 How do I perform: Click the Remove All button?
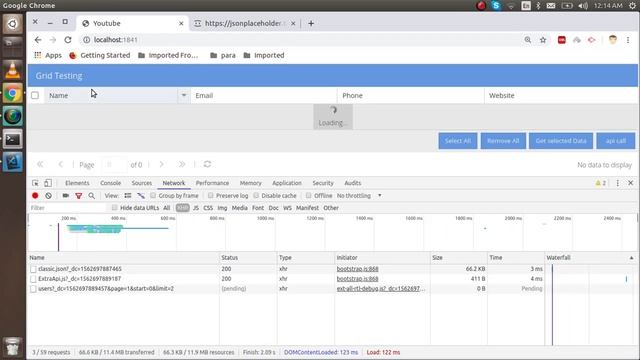click(x=503, y=141)
